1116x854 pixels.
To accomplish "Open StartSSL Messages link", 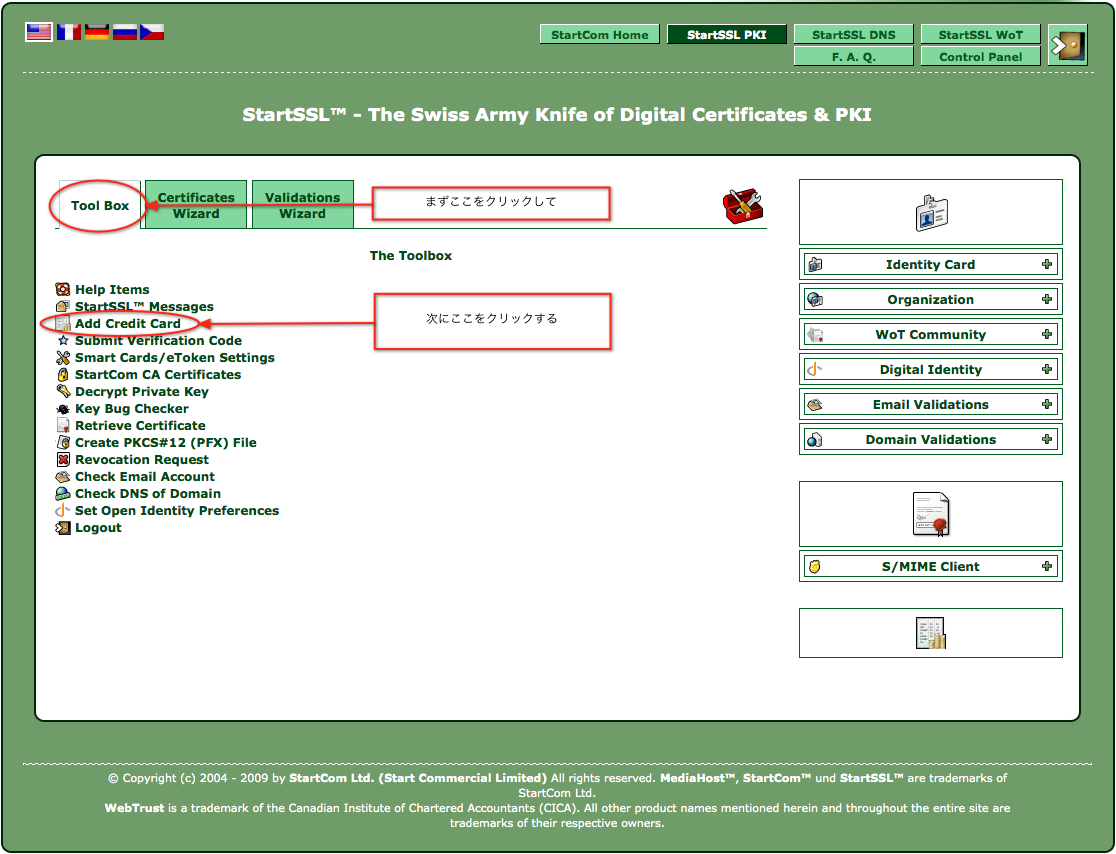I will point(144,306).
